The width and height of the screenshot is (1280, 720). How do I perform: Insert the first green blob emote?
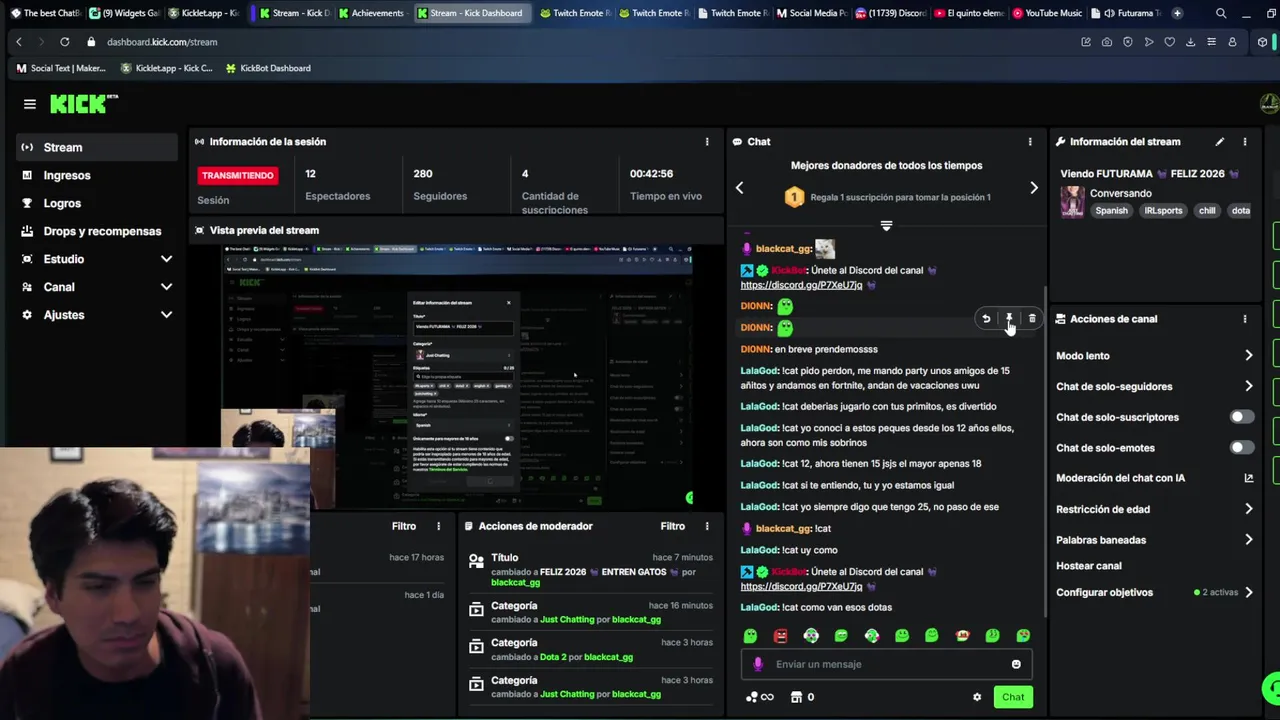pos(751,636)
